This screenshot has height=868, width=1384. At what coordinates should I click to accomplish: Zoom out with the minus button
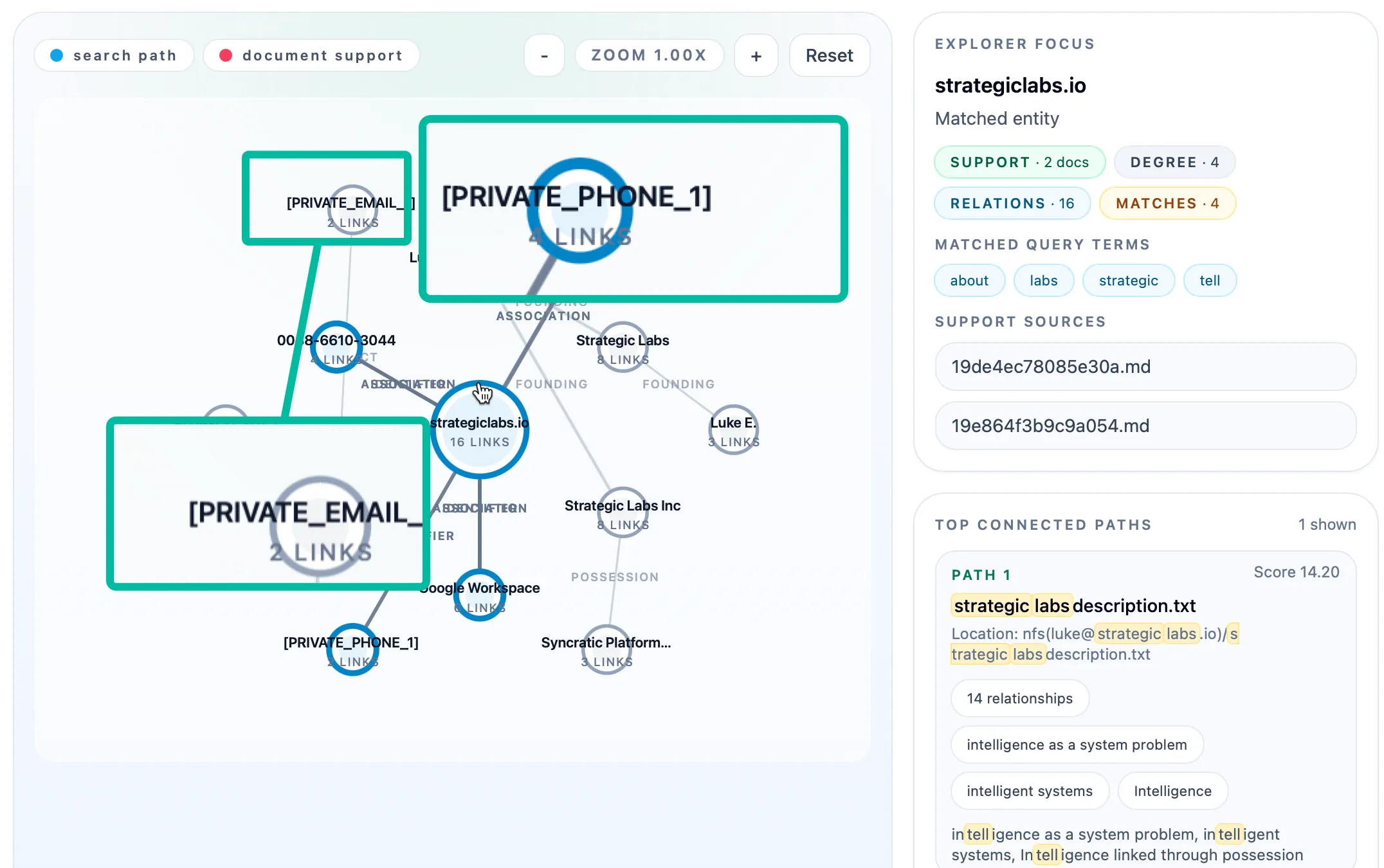click(544, 55)
